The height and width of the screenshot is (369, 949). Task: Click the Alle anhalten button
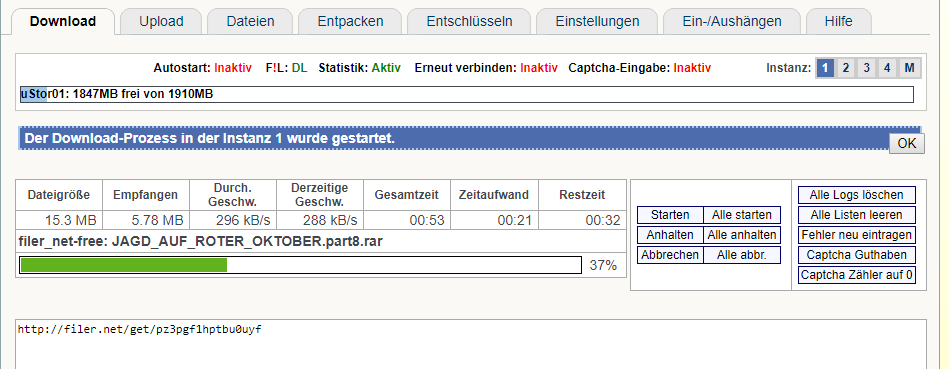tap(742, 235)
